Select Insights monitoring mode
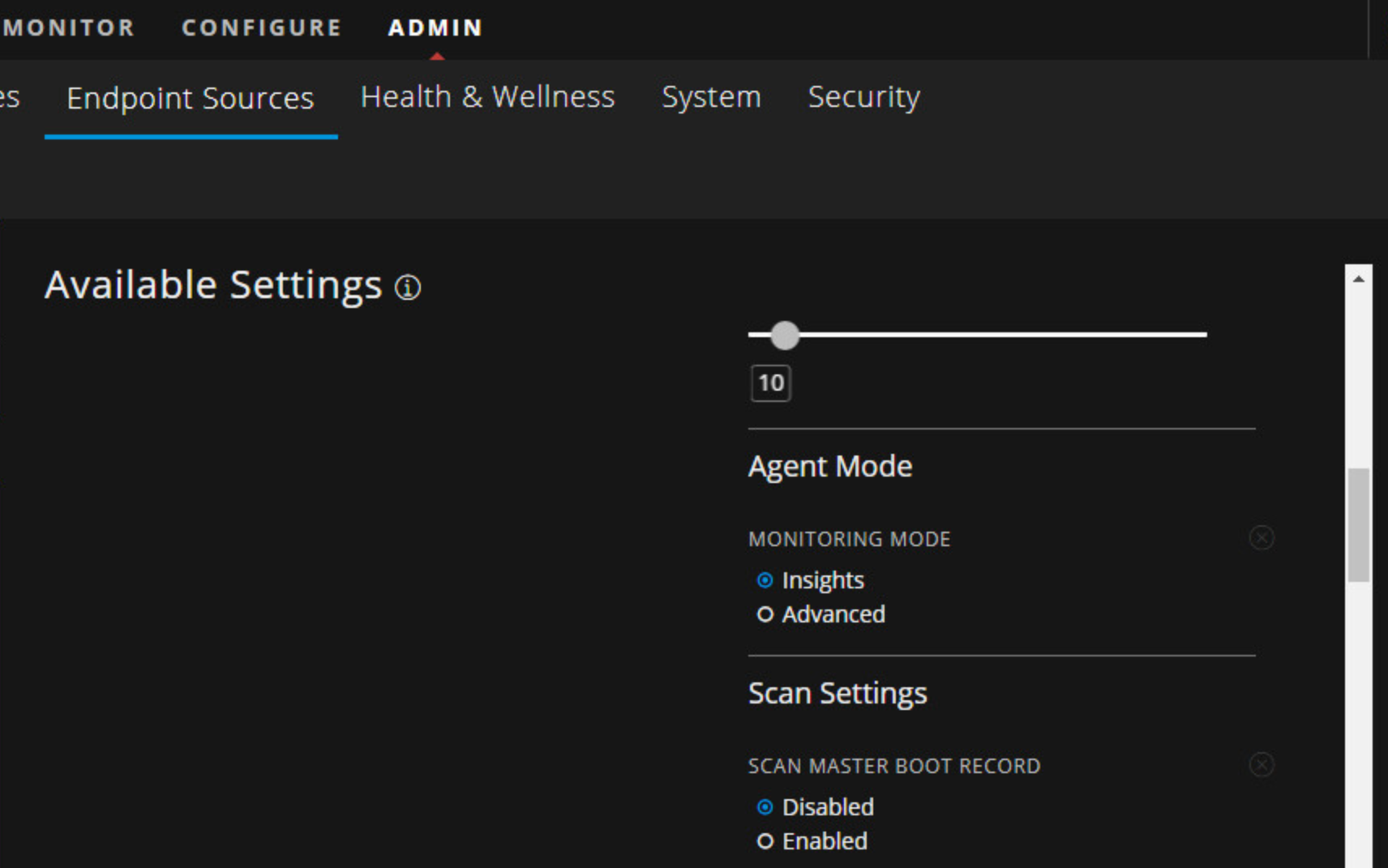The width and height of the screenshot is (1388, 868). [x=765, y=579]
